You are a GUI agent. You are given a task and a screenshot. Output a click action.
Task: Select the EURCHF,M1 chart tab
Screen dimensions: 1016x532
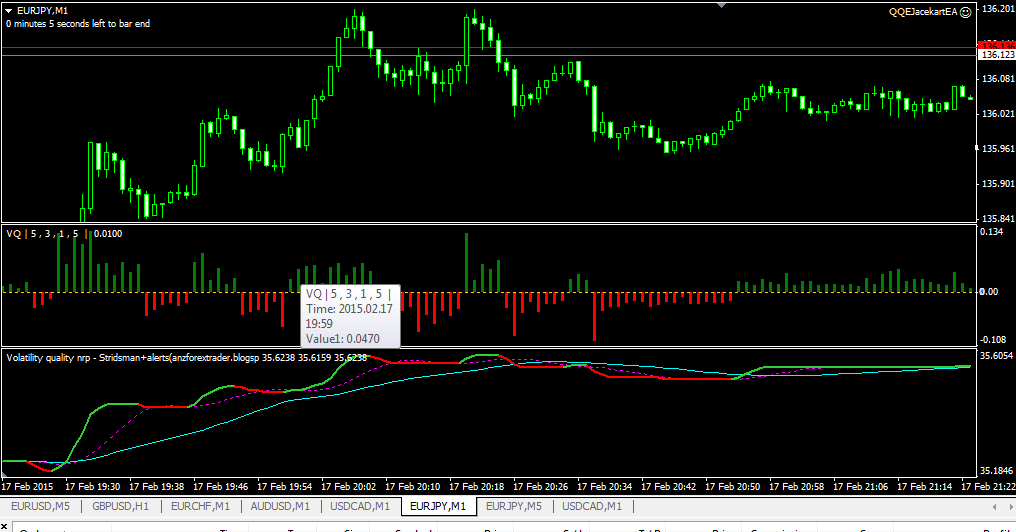200,506
